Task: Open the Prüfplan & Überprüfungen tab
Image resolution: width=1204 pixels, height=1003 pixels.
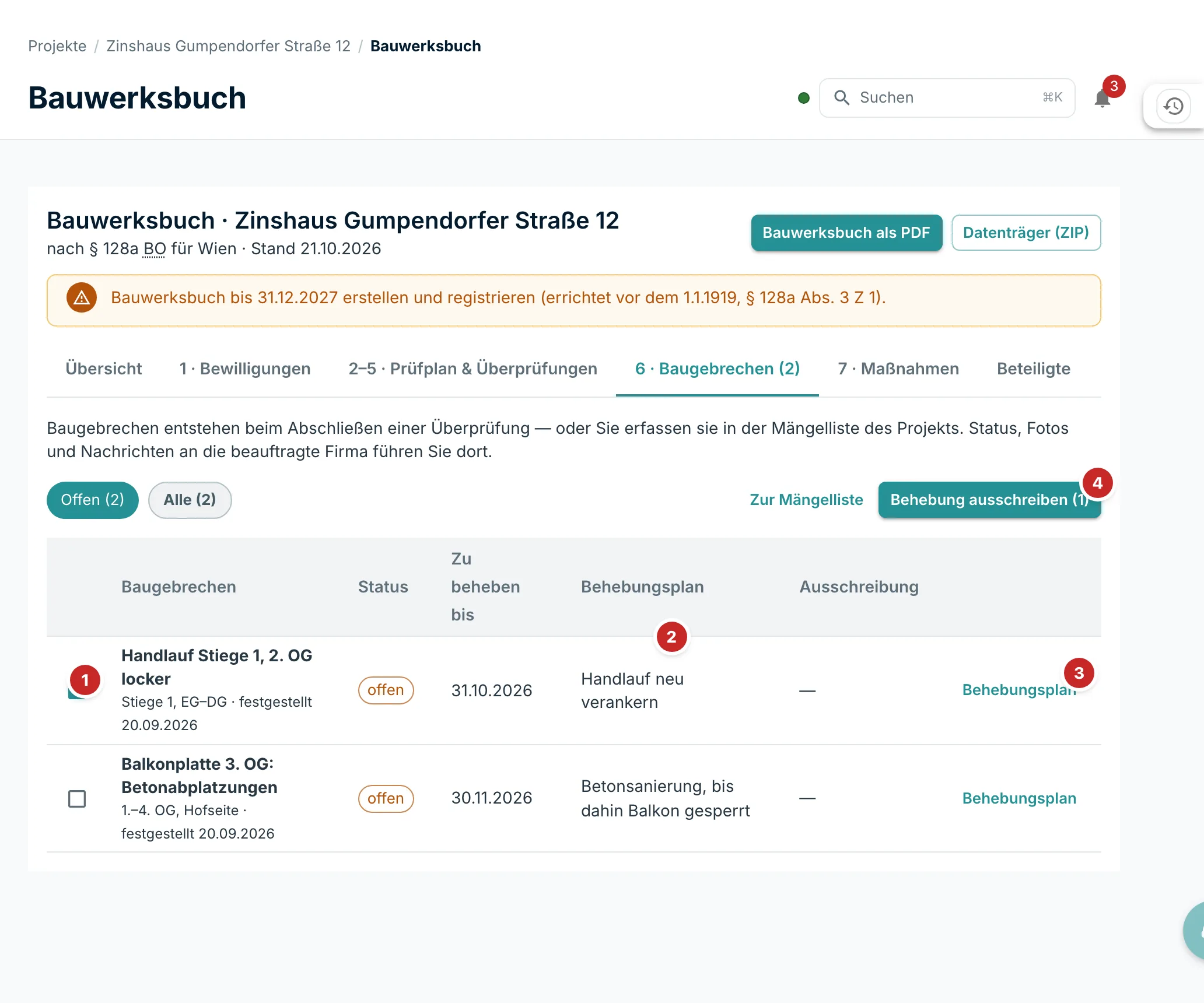Action: click(473, 369)
